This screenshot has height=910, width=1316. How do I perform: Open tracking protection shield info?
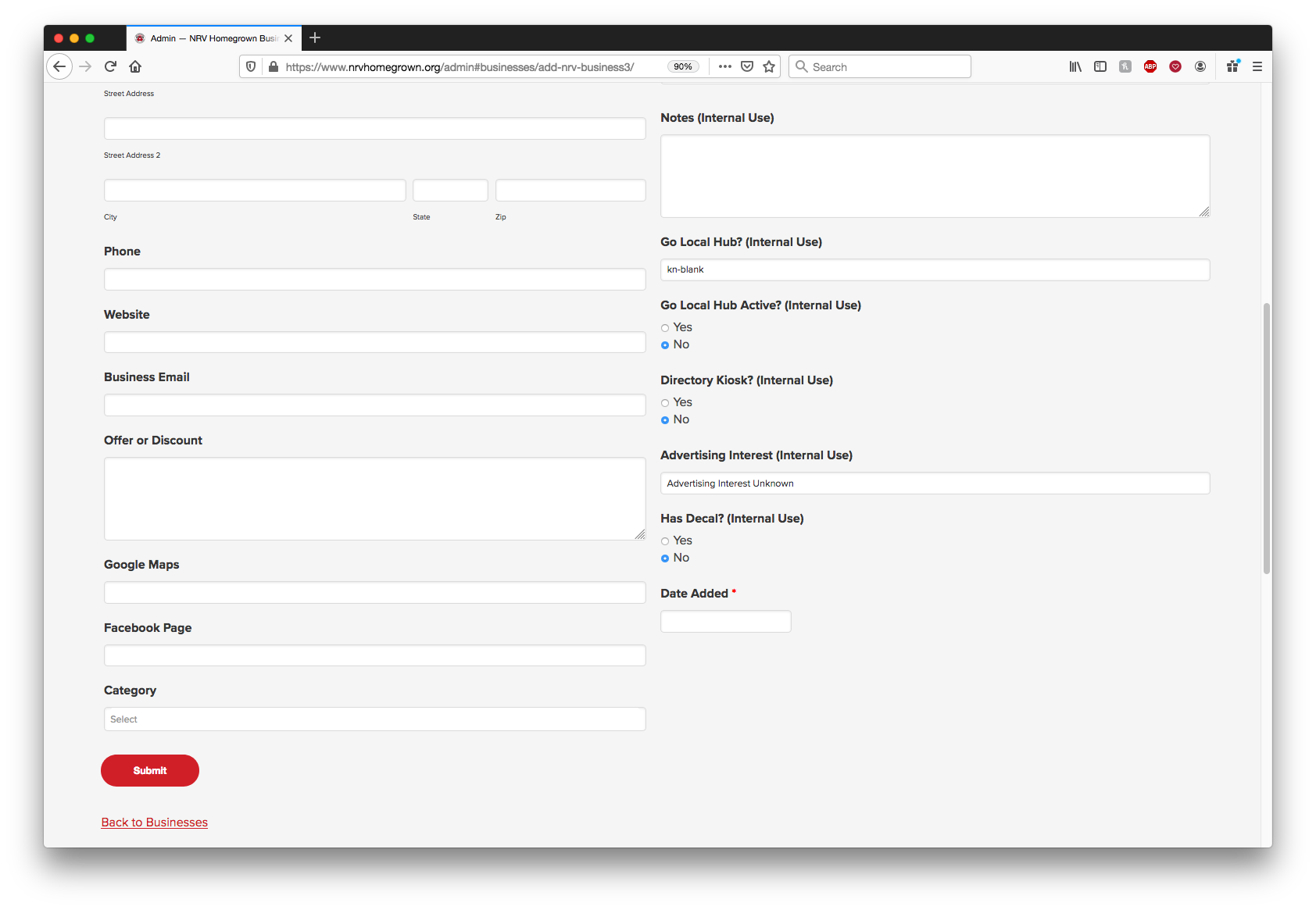pyautogui.click(x=251, y=66)
